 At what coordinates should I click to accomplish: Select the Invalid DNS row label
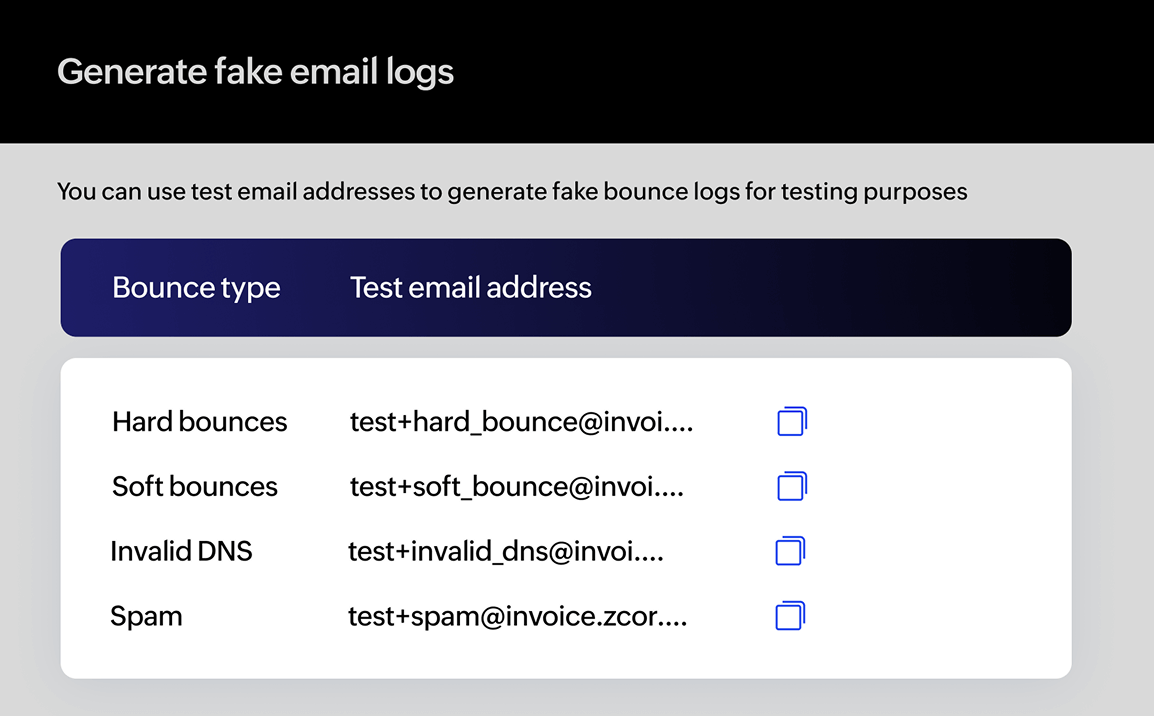click(182, 551)
